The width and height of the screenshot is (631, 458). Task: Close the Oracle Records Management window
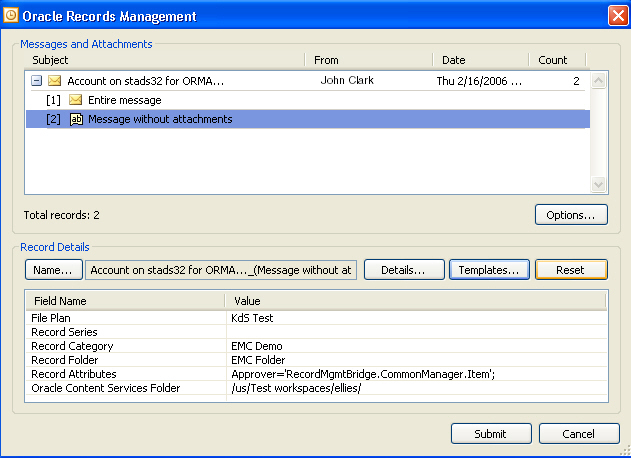(x=618, y=16)
